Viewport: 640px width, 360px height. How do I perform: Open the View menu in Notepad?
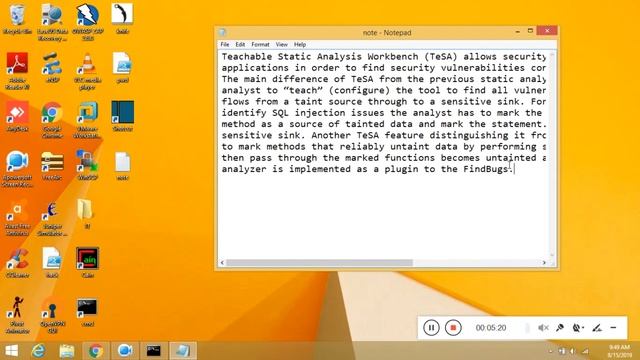click(x=282, y=44)
